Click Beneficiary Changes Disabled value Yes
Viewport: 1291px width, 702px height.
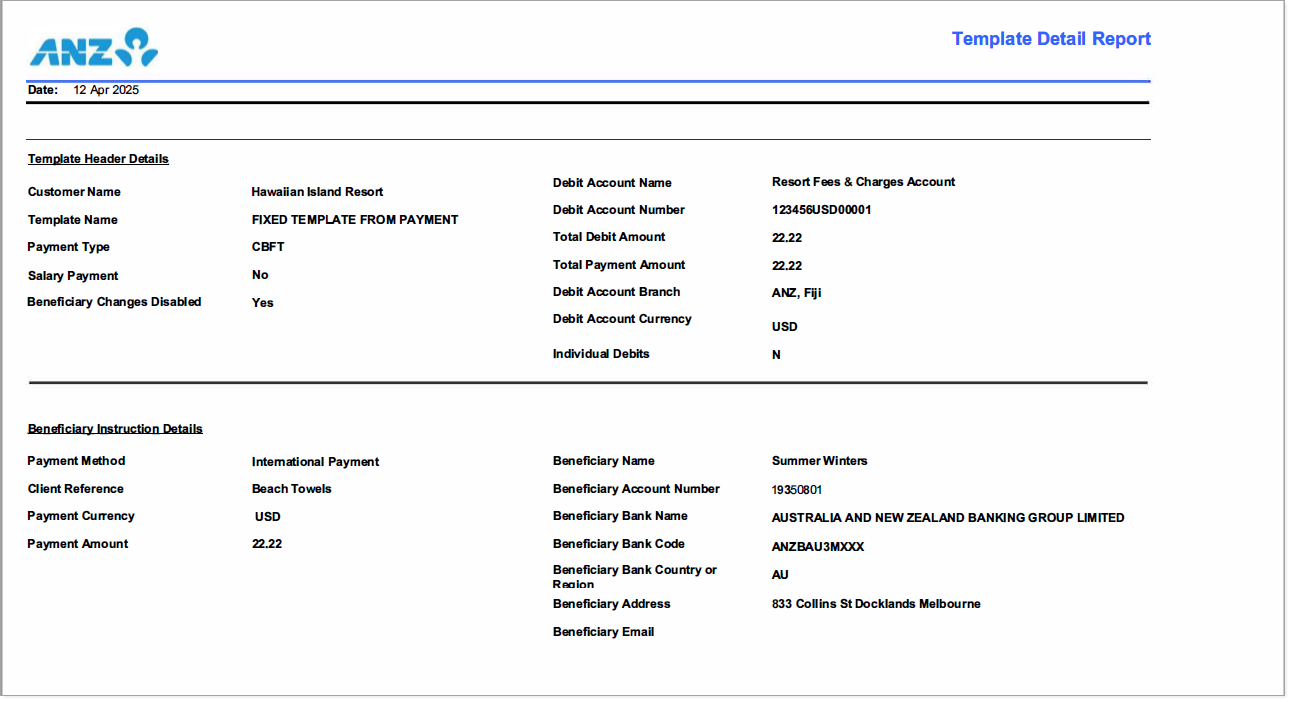(x=263, y=302)
